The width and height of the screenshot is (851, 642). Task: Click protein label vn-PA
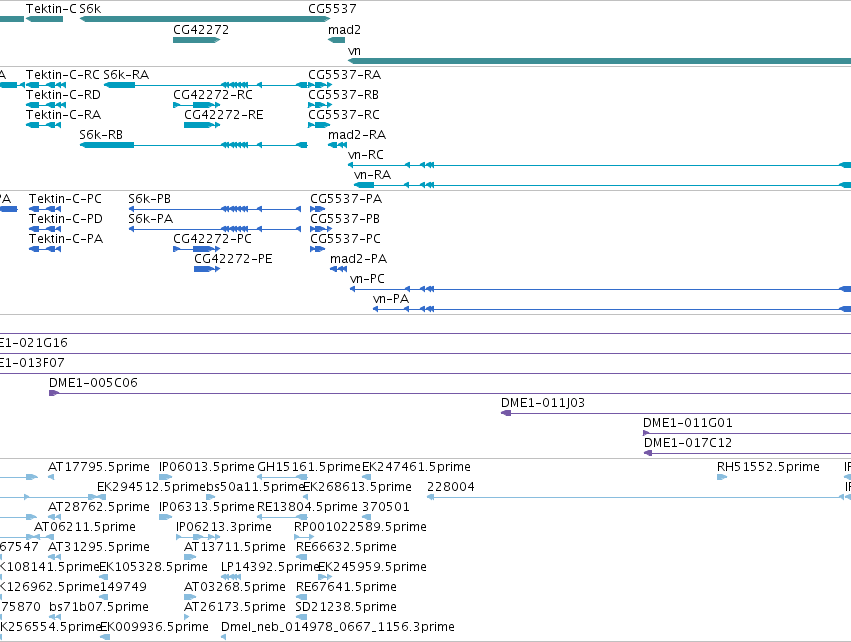coord(391,300)
